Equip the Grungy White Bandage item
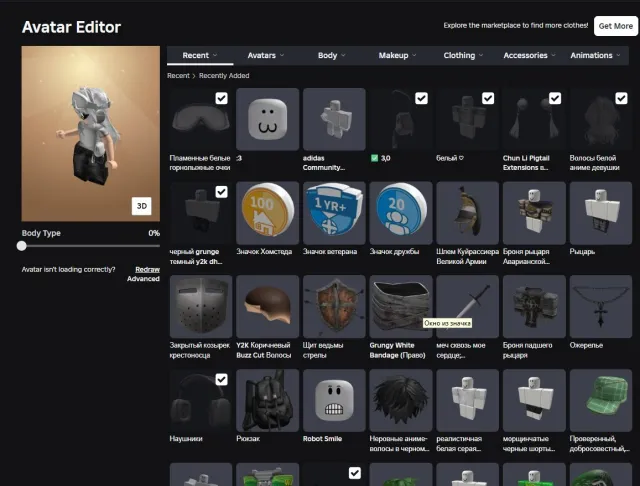The image size is (640, 486). click(401, 306)
